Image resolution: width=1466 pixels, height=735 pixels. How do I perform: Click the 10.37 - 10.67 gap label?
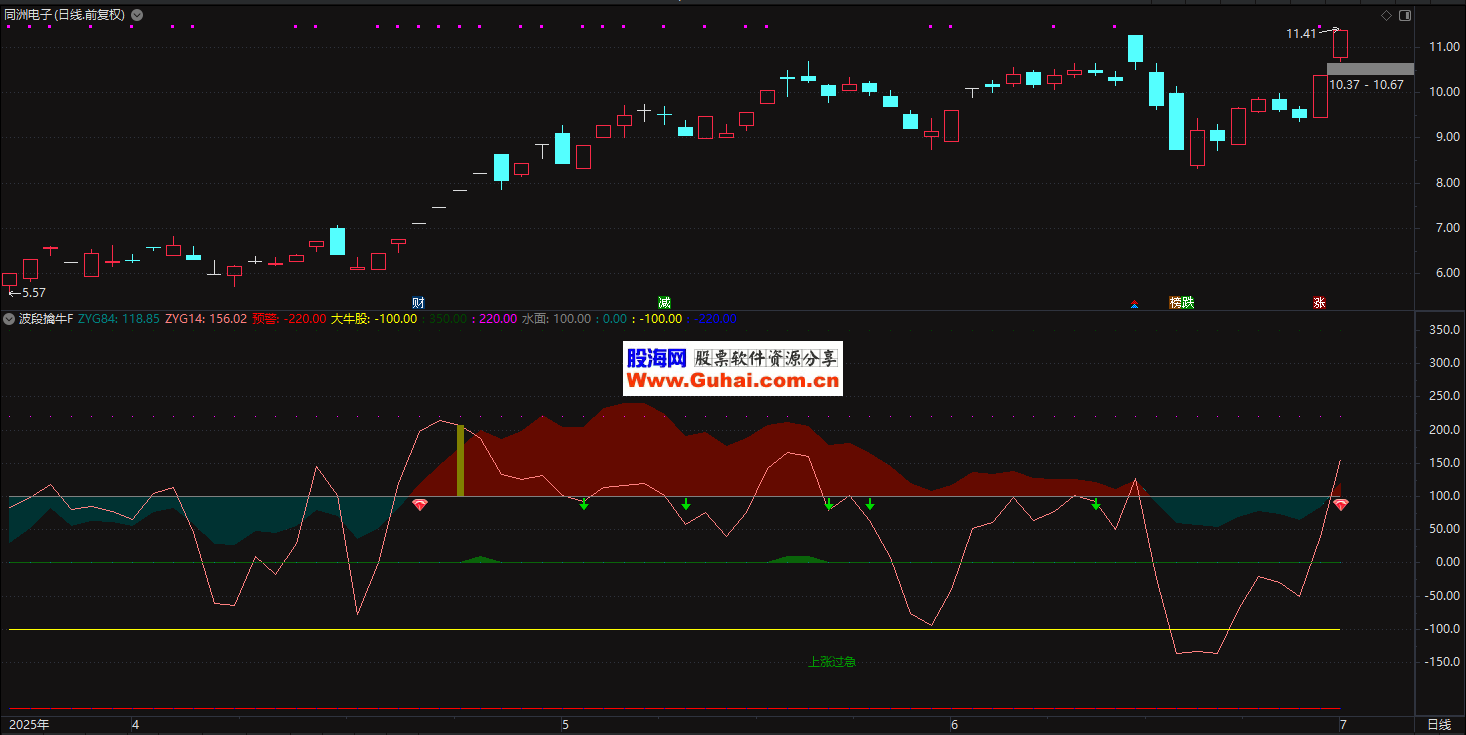pyautogui.click(x=1367, y=85)
